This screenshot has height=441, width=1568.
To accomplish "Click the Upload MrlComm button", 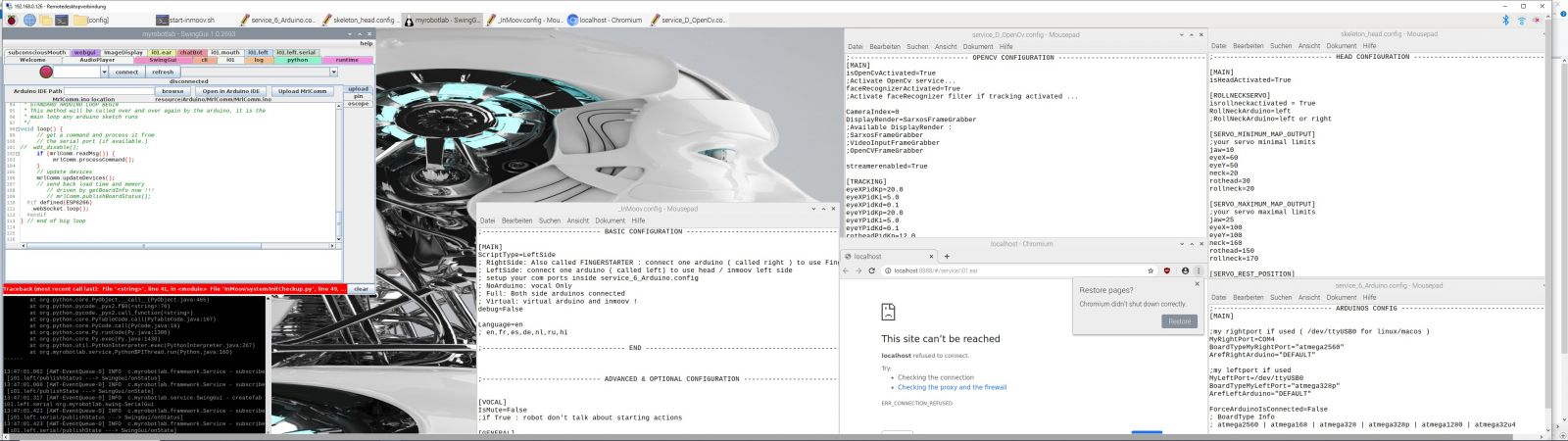I will pyautogui.click(x=302, y=91).
